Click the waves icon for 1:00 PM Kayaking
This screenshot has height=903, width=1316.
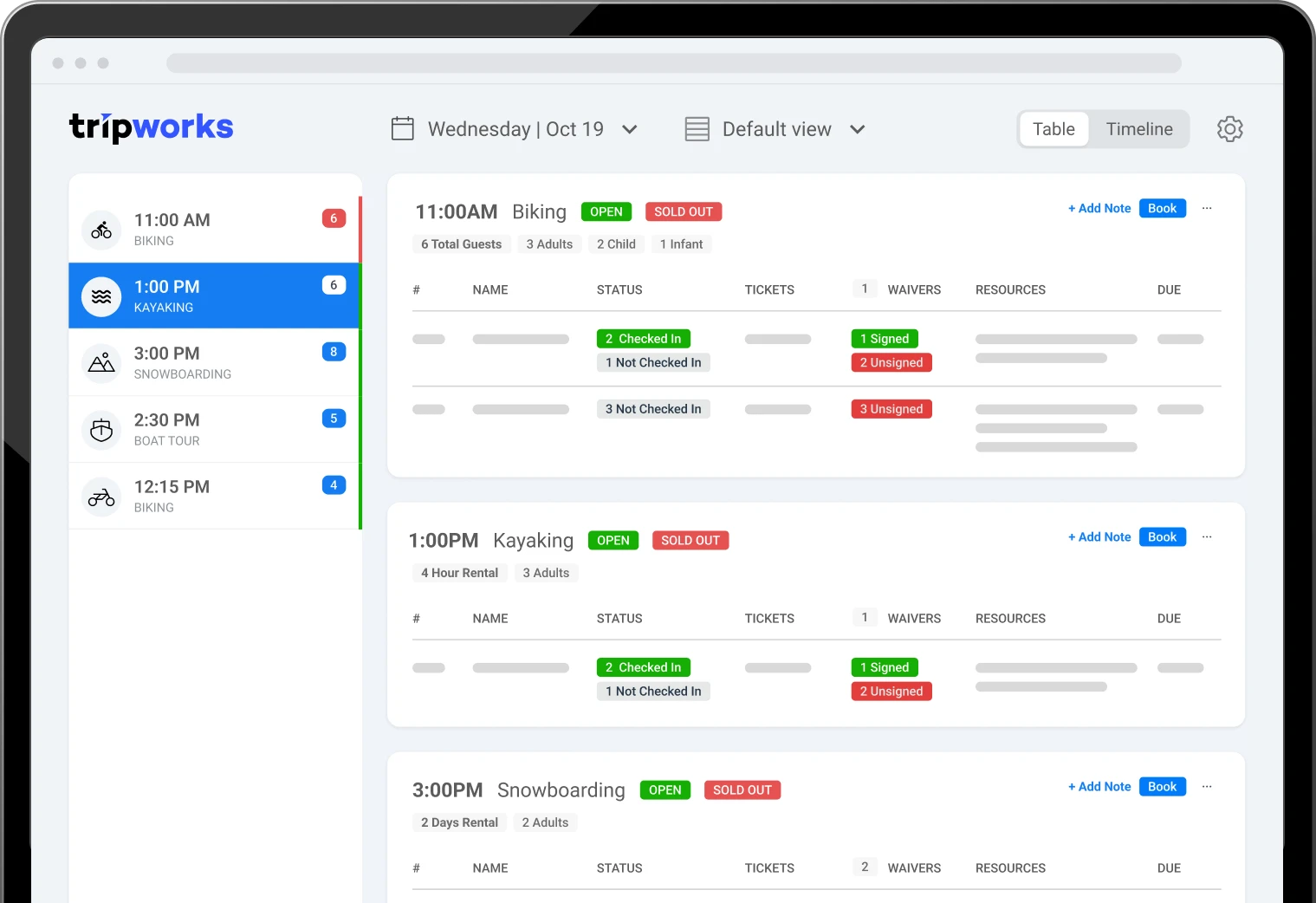pyautogui.click(x=101, y=296)
